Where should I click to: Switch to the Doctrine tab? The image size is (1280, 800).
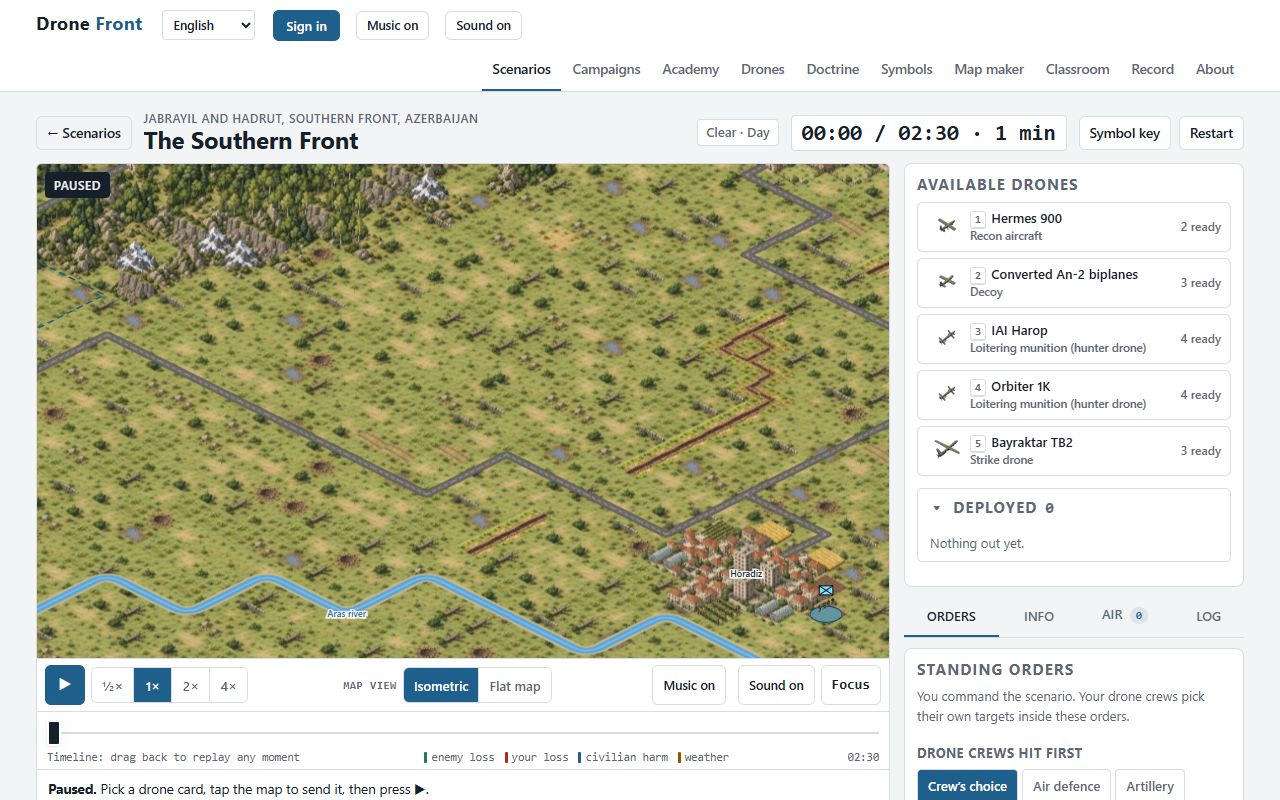point(833,69)
